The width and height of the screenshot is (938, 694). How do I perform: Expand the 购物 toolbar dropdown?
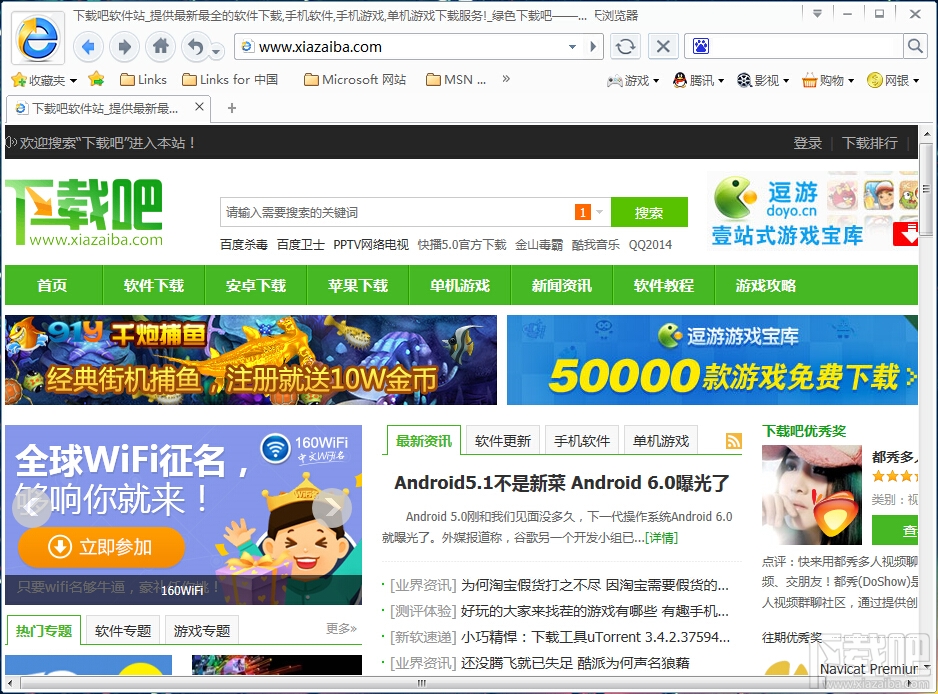point(828,80)
